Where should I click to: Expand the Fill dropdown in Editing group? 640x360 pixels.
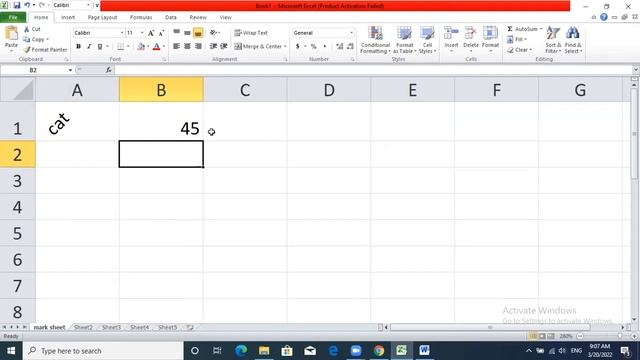coord(525,39)
